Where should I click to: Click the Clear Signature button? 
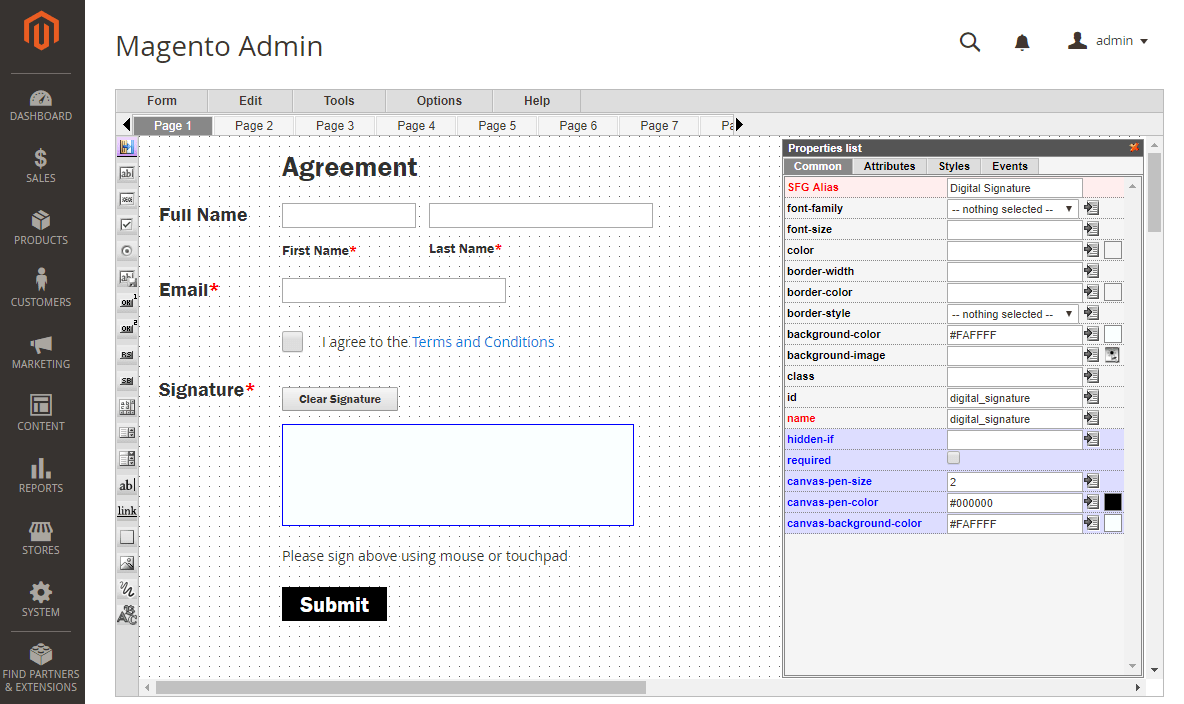(x=339, y=398)
